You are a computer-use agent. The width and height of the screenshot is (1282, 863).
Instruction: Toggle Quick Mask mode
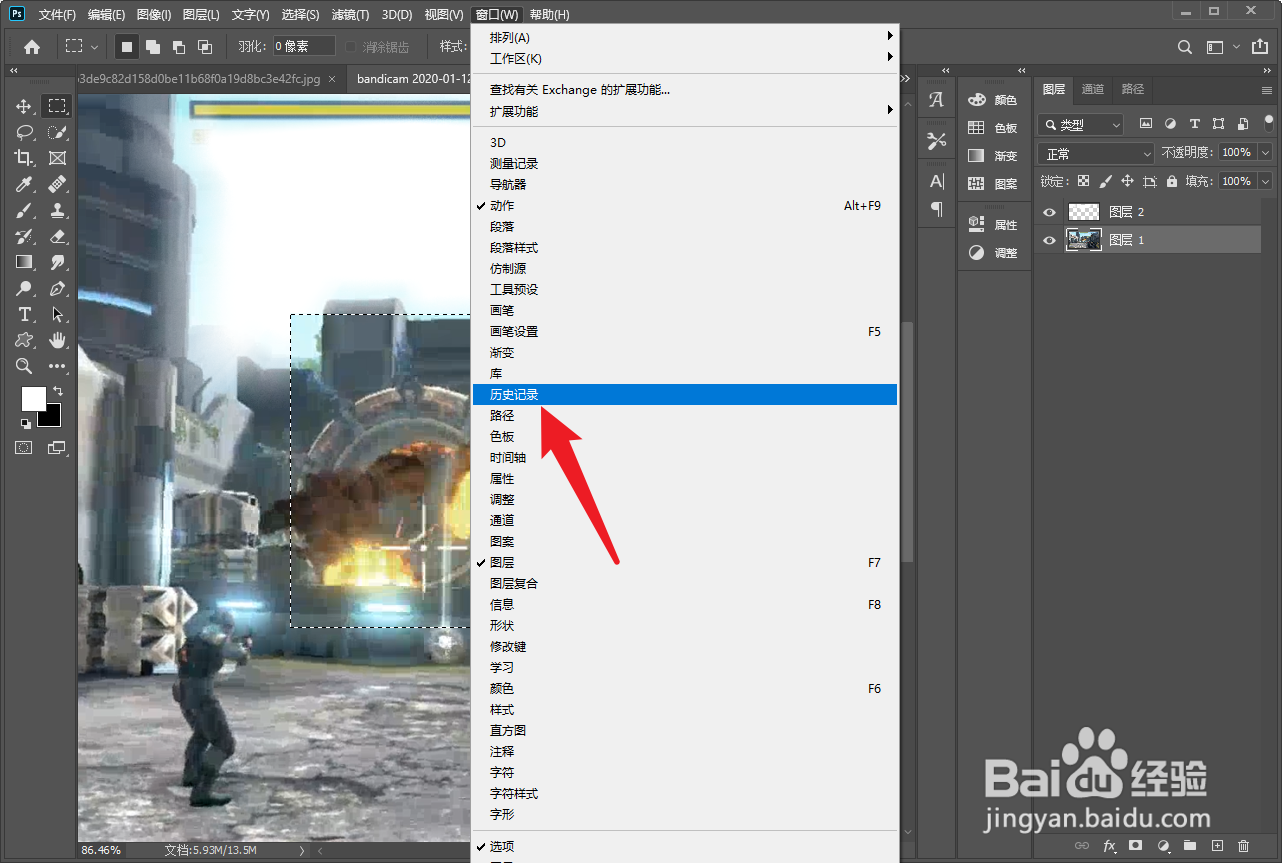tap(24, 448)
